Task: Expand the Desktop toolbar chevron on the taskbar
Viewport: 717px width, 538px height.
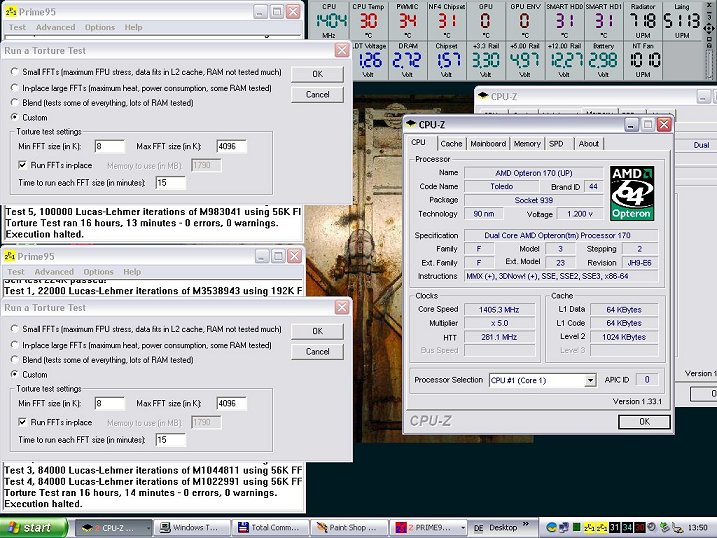Action: pos(526,524)
